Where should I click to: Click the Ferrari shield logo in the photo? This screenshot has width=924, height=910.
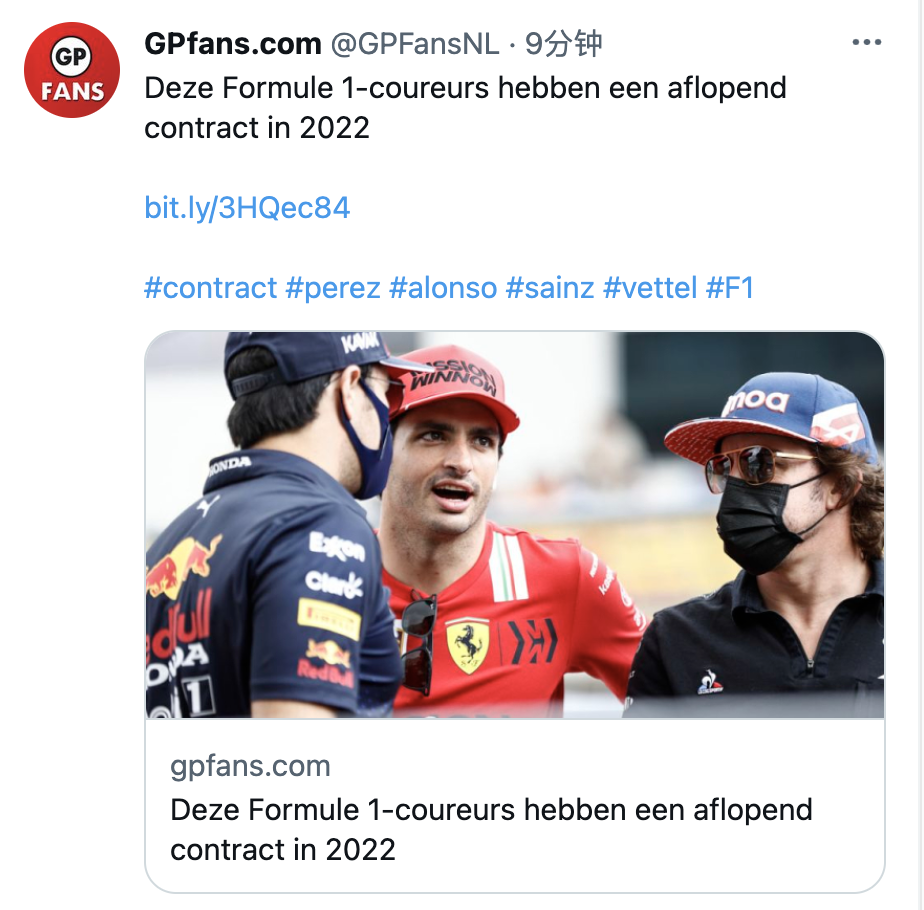pos(467,644)
